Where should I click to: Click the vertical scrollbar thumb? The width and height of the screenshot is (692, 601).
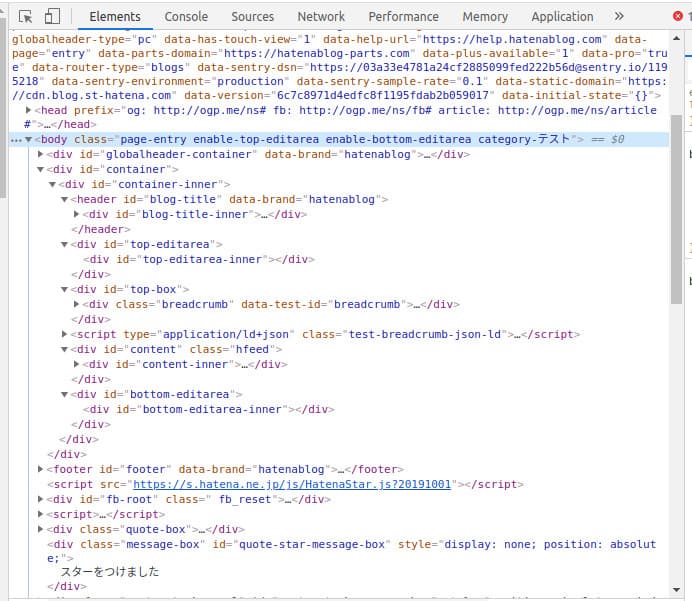point(676,209)
